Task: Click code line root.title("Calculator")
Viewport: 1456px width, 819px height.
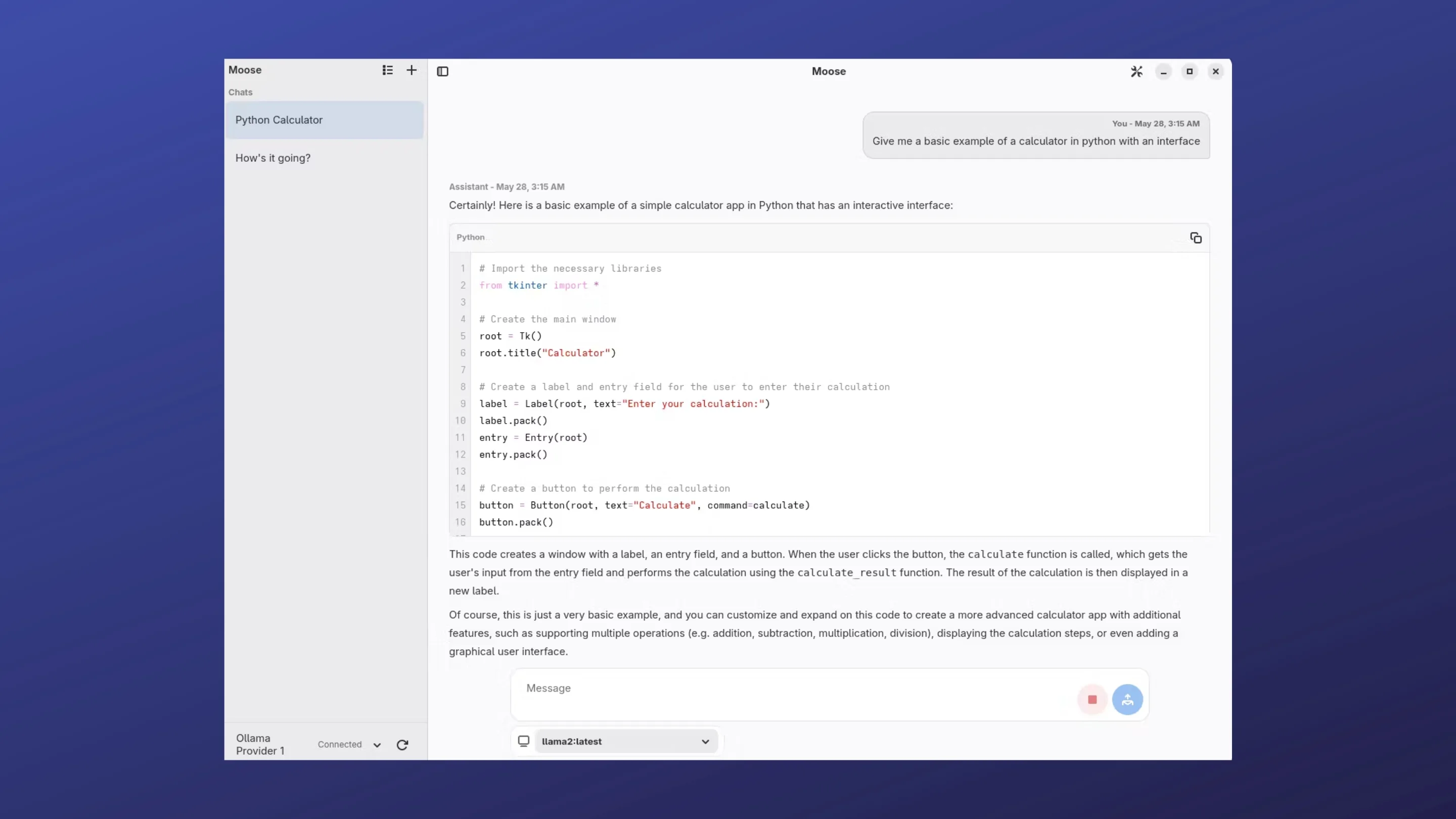Action: click(x=547, y=353)
